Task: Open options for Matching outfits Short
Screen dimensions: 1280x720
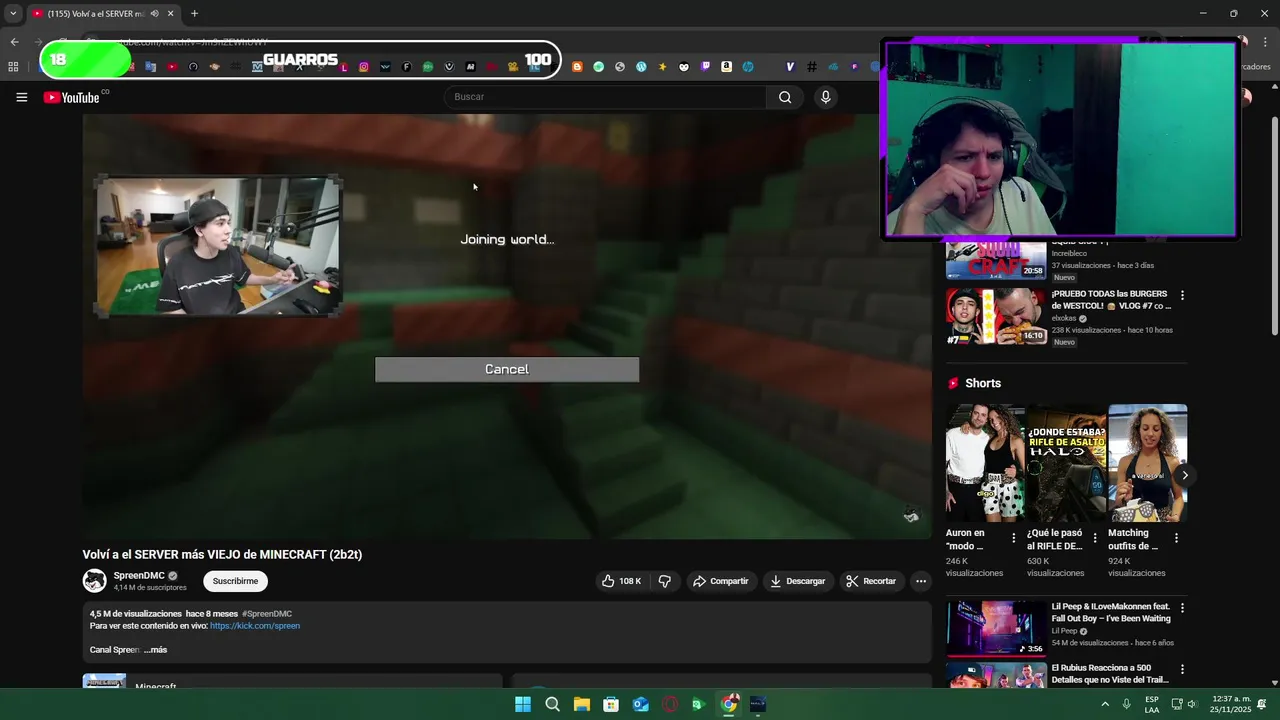Action: click(1176, 538)
